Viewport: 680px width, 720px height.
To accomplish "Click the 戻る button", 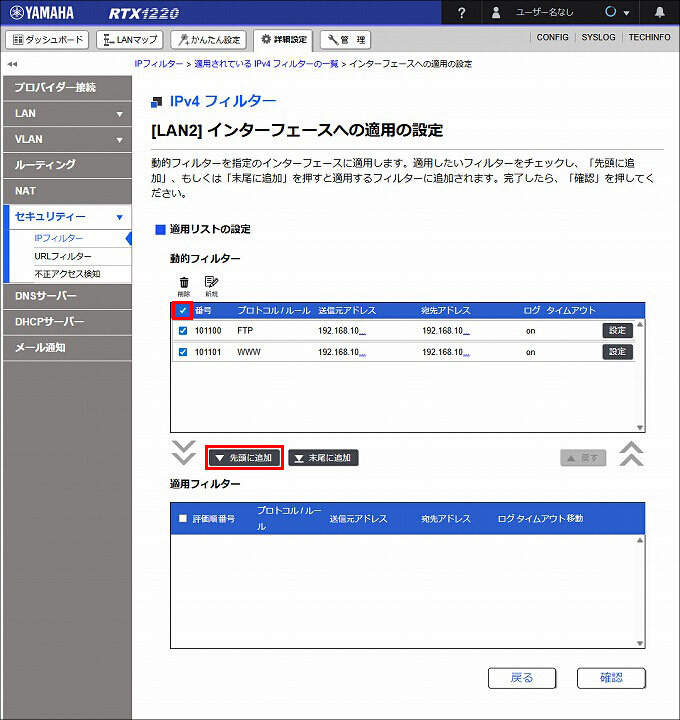I will 522,678.
